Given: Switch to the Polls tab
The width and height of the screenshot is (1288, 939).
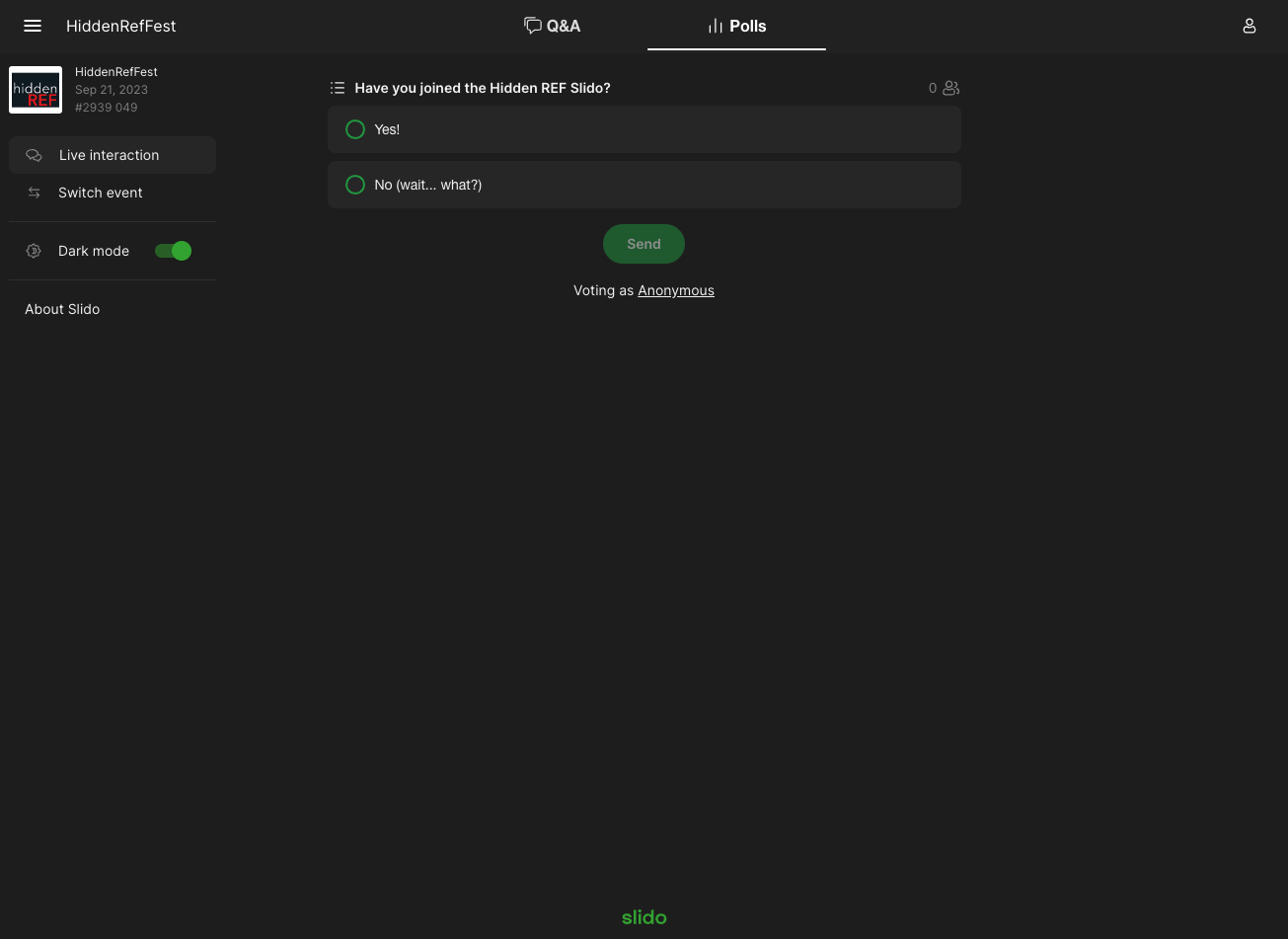Looking at the screenshot, I should tap(736, 26).
